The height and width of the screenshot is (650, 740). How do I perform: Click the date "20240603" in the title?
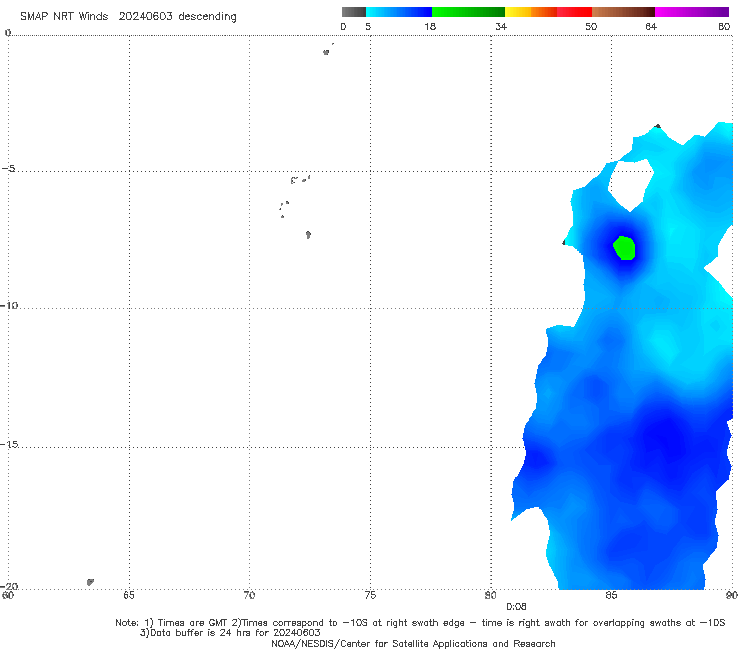coord(145,17)
